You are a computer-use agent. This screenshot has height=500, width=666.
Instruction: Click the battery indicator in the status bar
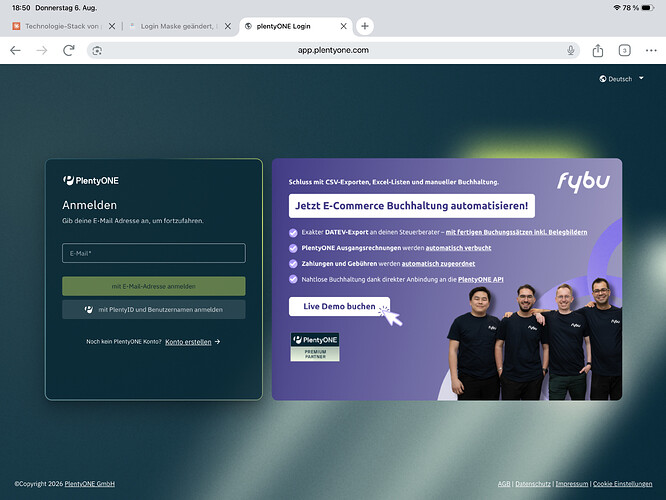coord(648,8)
